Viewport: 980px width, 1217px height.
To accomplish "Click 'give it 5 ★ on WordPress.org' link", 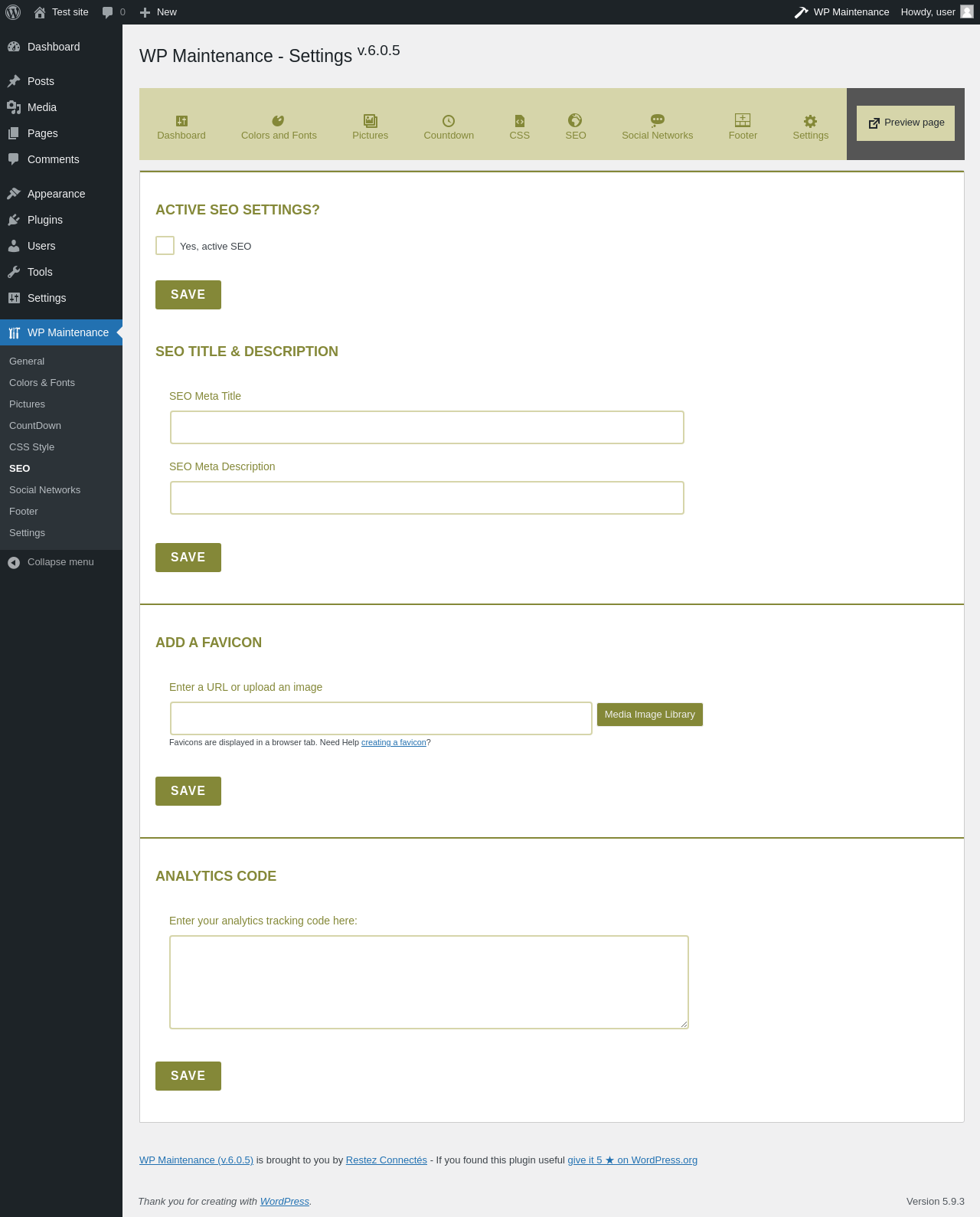I will click(x=632, y=1160).
